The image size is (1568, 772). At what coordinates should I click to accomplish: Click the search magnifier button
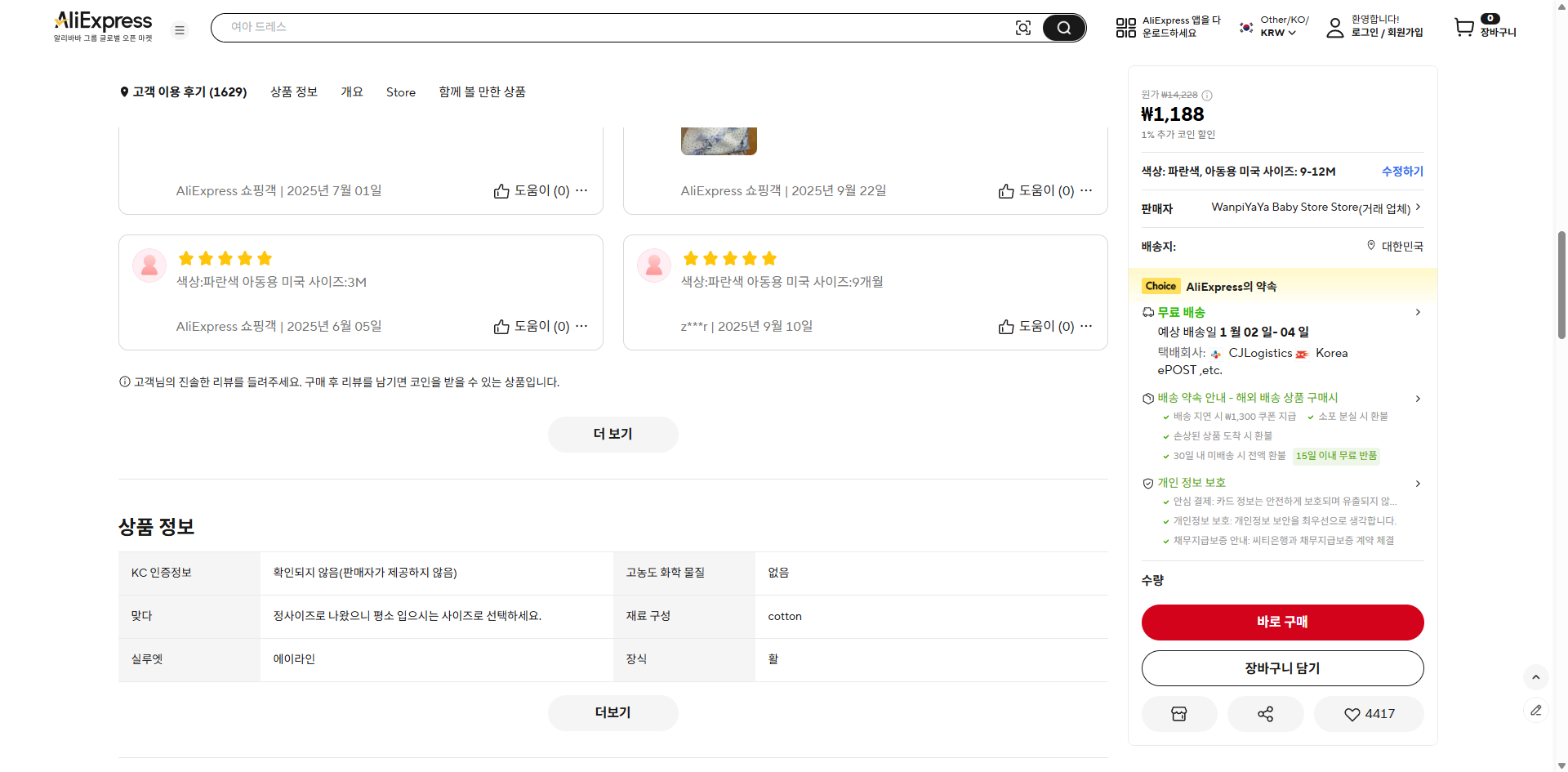click(1063, 27)
